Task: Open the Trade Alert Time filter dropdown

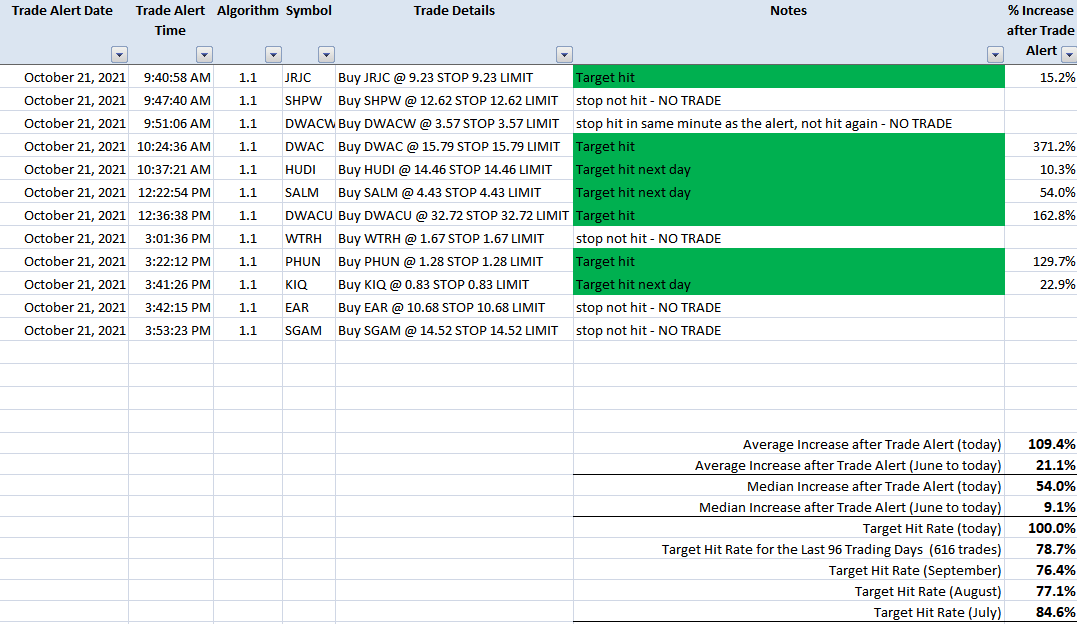Action: 204,55
